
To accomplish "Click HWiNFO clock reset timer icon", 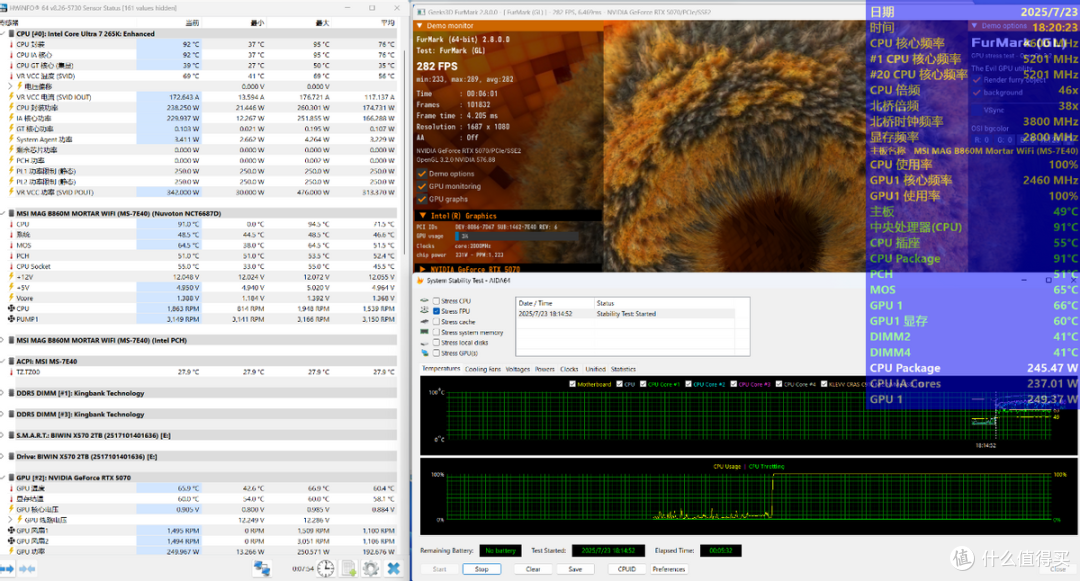I will click(x=326, y=569).
